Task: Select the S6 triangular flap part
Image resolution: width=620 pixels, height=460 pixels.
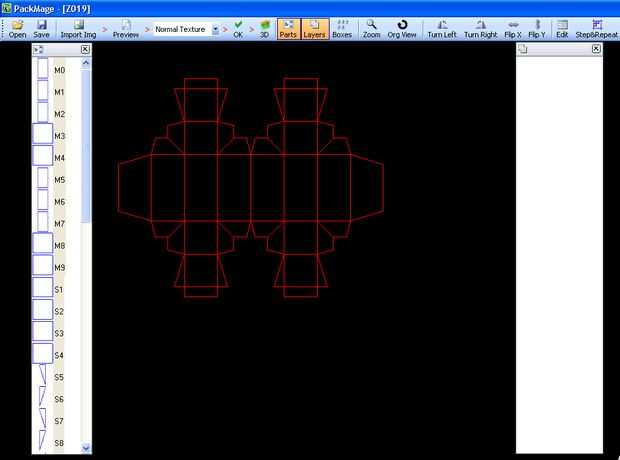Action: coord(42,396)
